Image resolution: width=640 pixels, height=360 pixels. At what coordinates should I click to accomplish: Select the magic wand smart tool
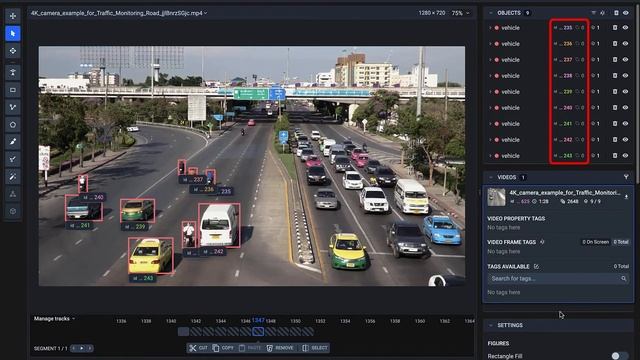click(x=13, y=176)
